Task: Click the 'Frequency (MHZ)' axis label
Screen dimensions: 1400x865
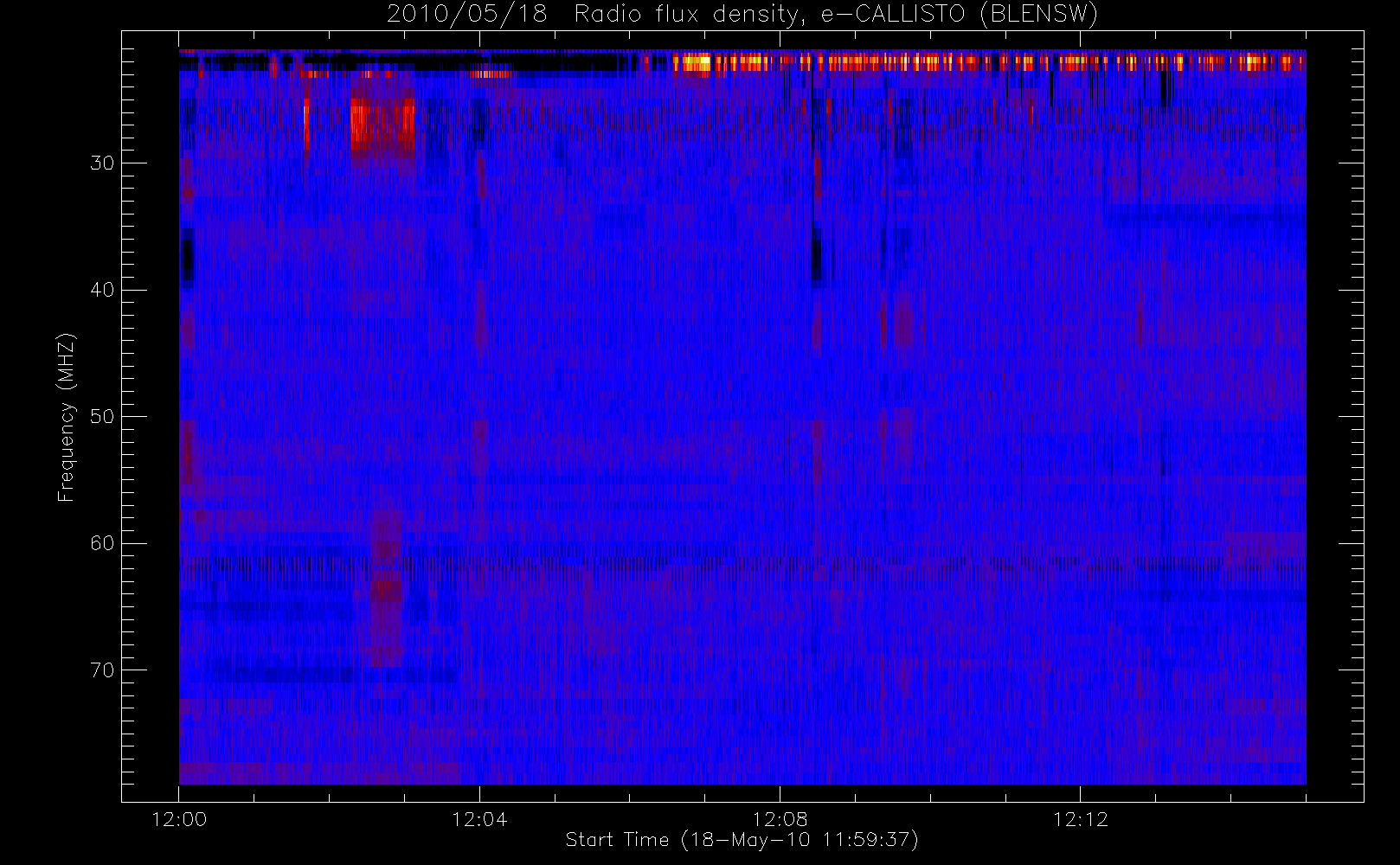Action: [x=67, y=417]
